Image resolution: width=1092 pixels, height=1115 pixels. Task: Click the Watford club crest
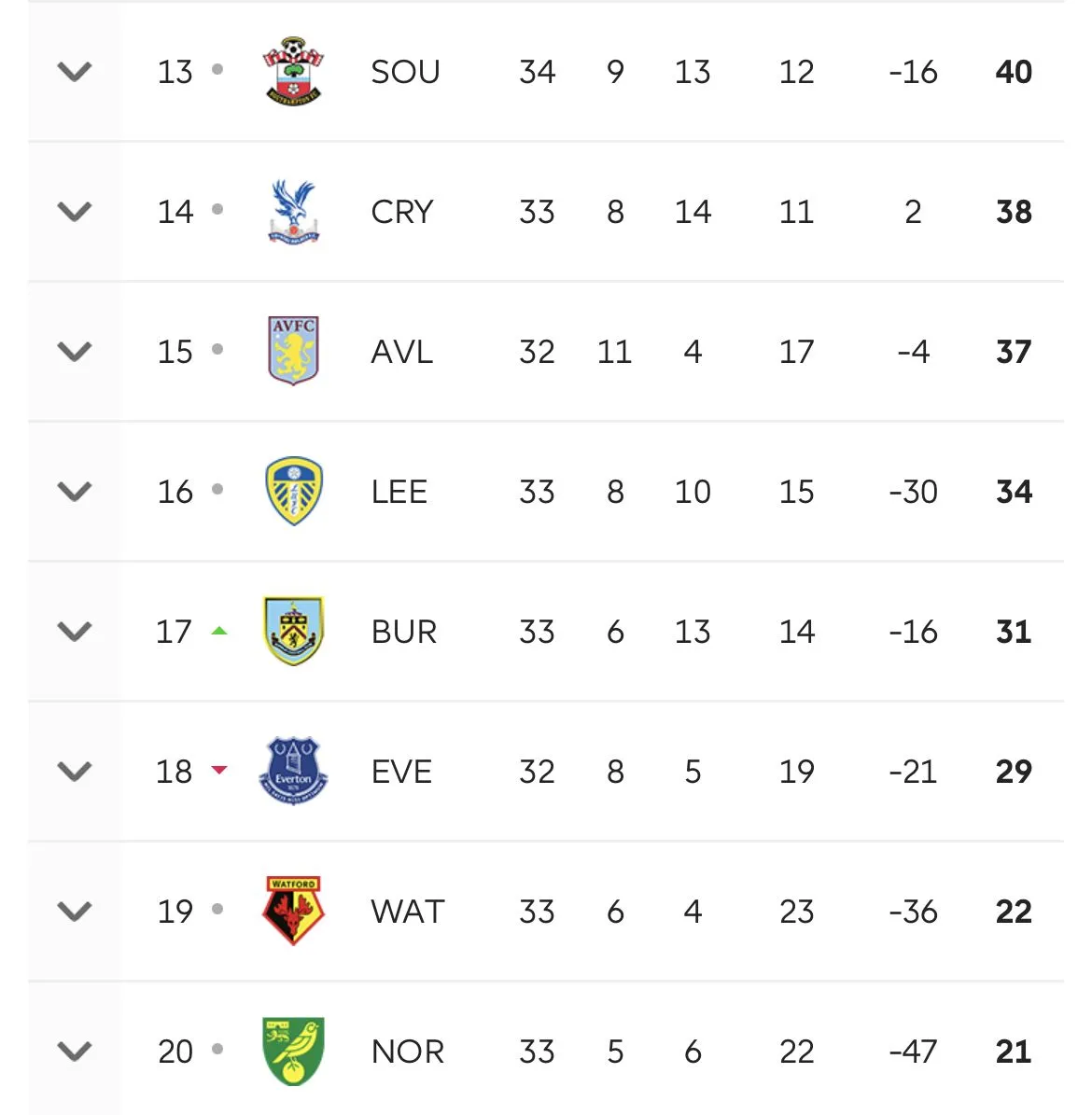tap(293, 911)
